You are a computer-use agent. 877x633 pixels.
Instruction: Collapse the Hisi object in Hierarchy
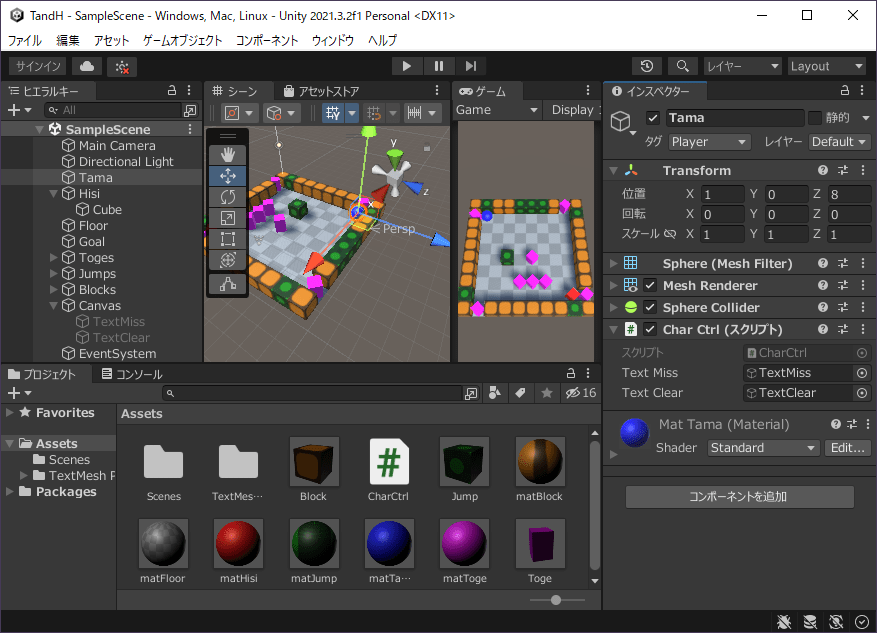click(x=54, y=193)
